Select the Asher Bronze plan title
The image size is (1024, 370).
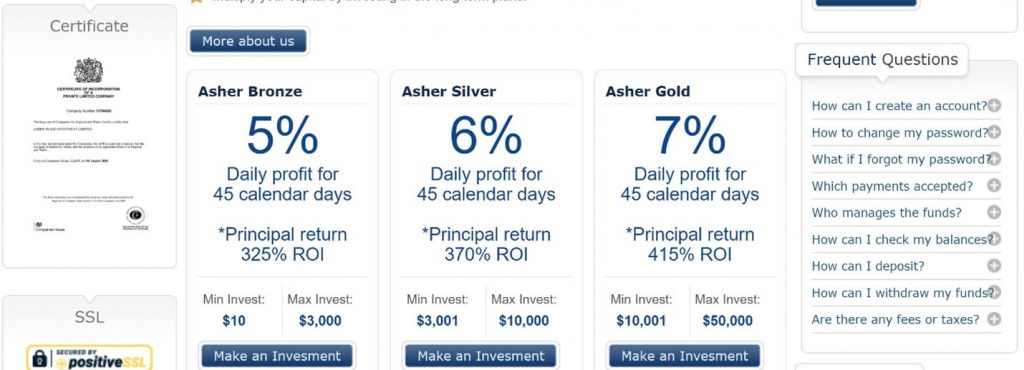point(250,91)
